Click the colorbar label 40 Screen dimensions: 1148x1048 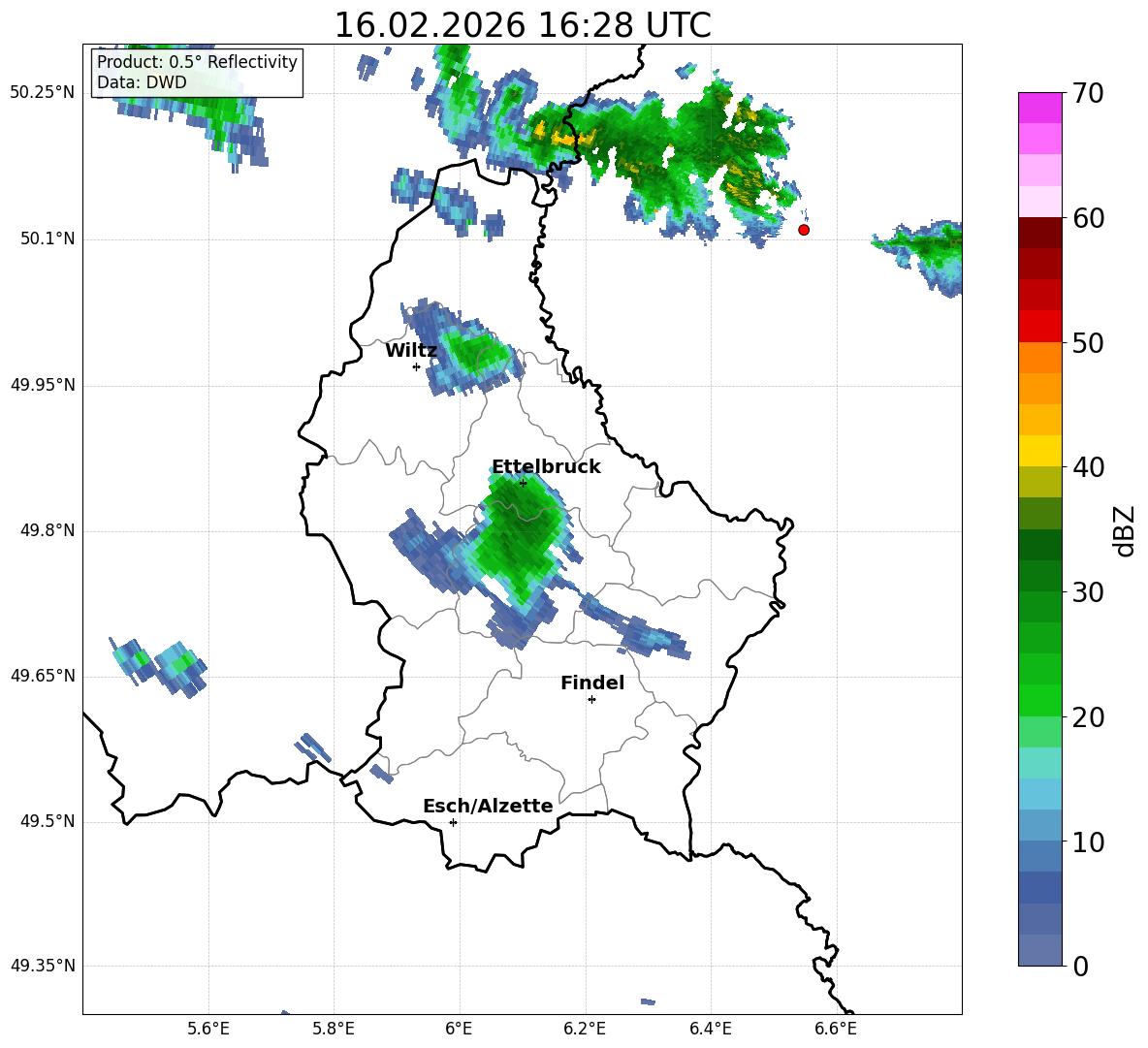[1088, 467]
